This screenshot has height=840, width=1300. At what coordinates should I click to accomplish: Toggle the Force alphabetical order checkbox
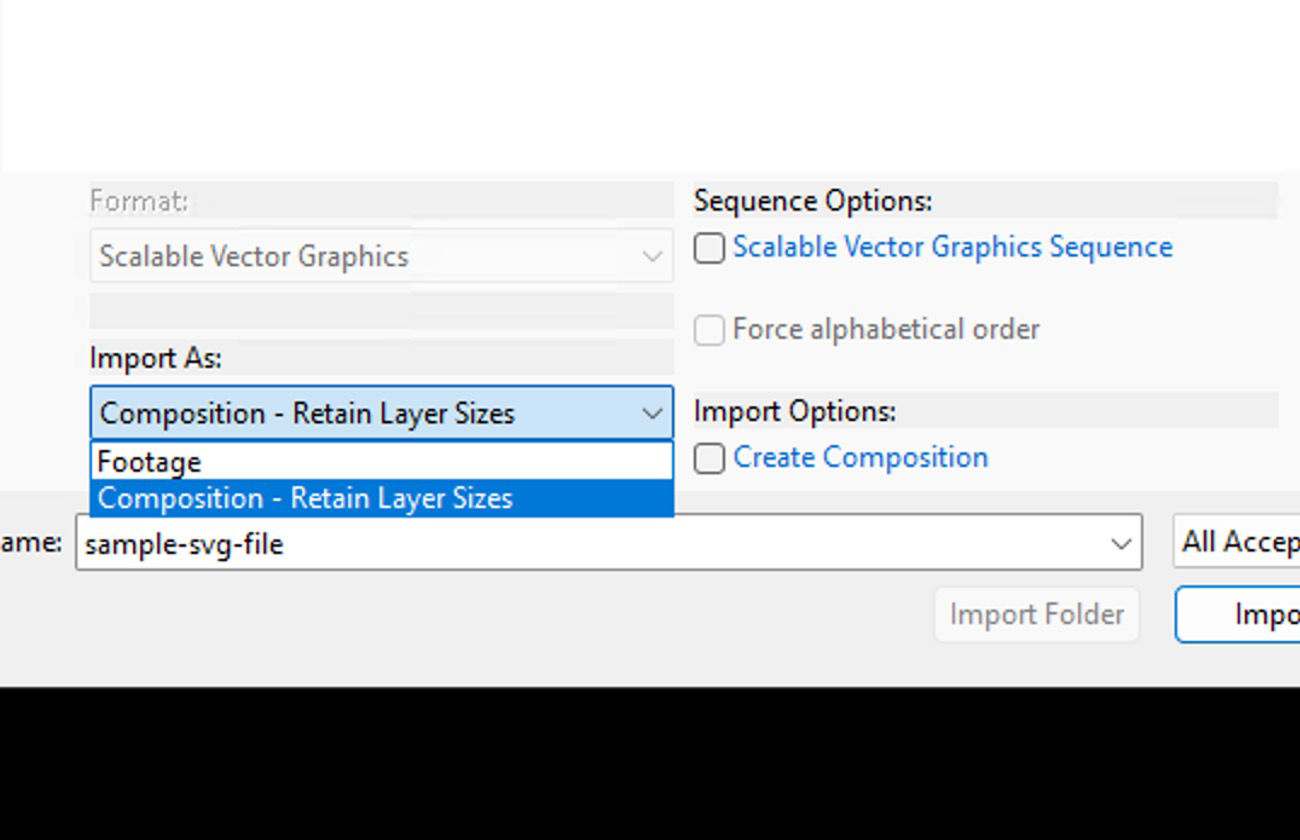point(708,329)
